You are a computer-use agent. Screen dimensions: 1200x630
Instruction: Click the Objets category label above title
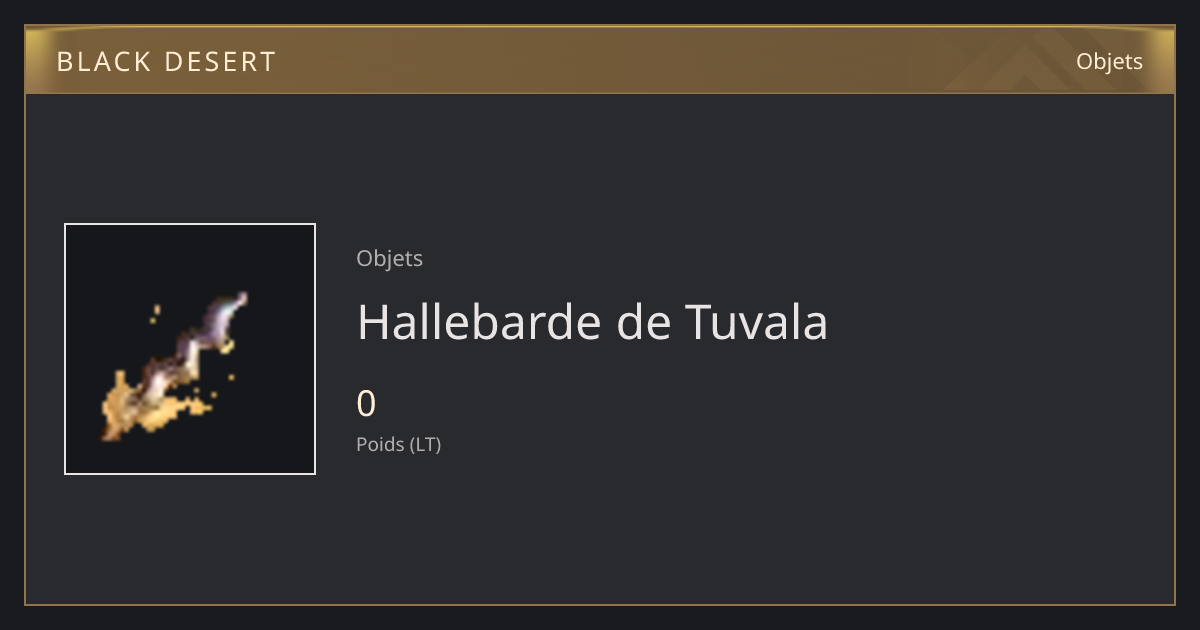click(389, 258)
